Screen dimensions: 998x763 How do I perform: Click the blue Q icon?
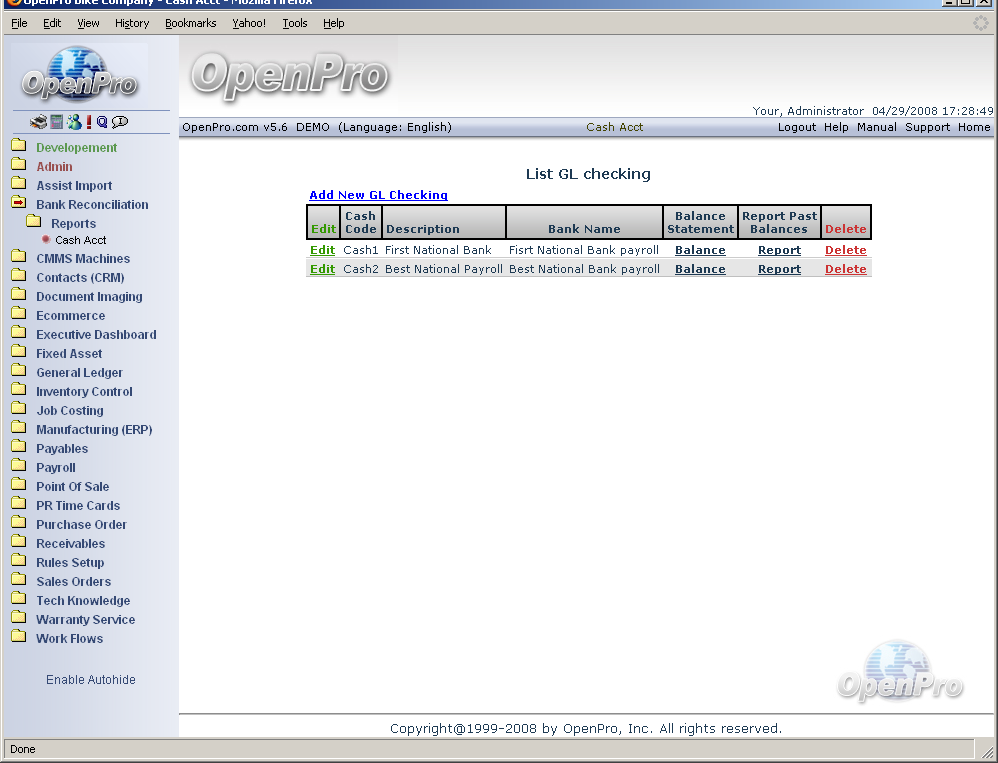pyautogui.click(x=102, y=122)
